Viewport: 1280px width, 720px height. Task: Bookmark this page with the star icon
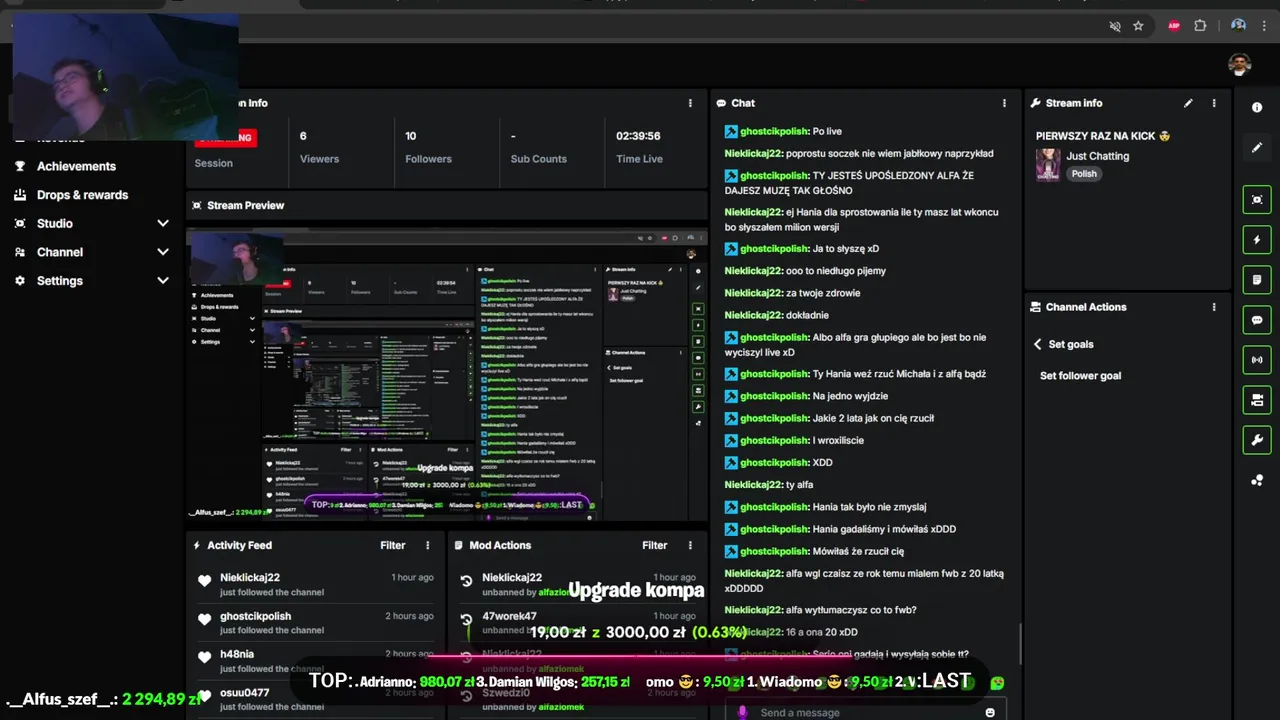[1138, 26]
